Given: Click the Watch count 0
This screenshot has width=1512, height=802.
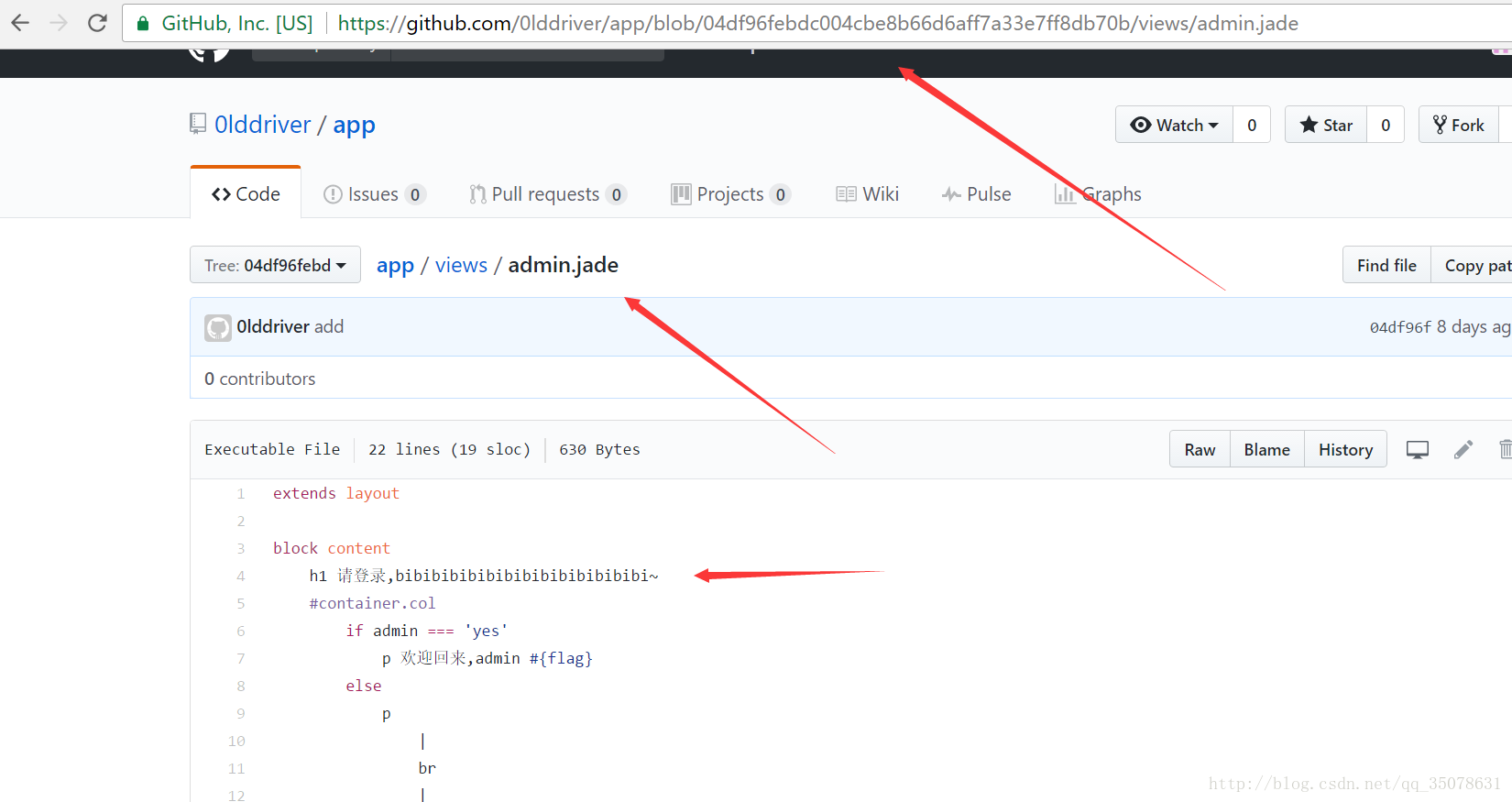Looking at the screenshot, I should 1252,125.
